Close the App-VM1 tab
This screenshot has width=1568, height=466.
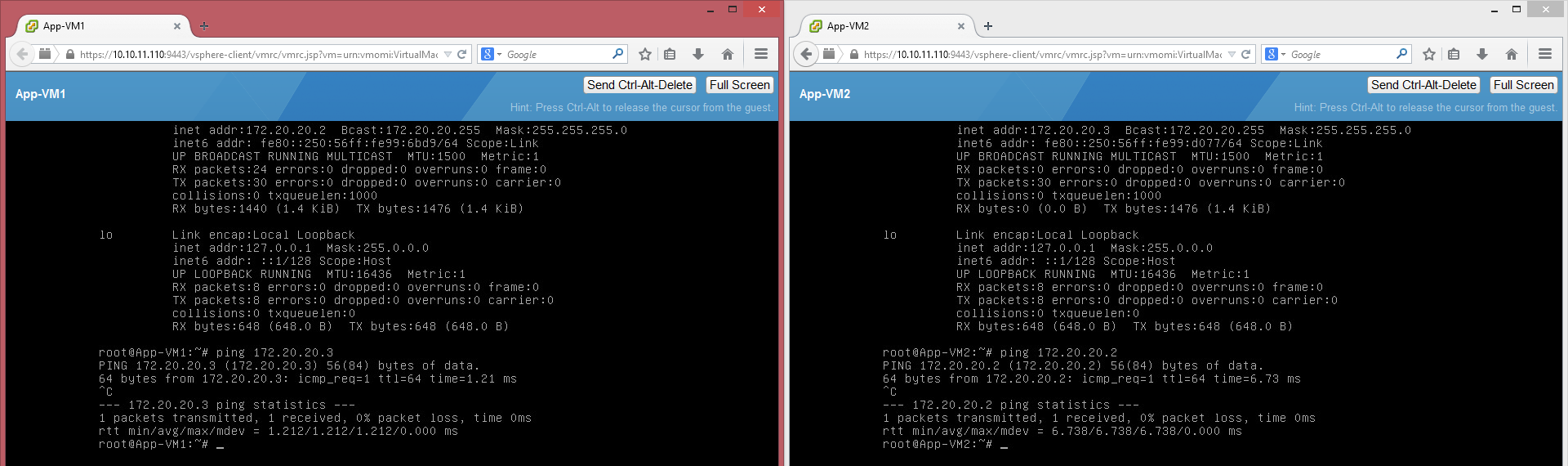177,26
